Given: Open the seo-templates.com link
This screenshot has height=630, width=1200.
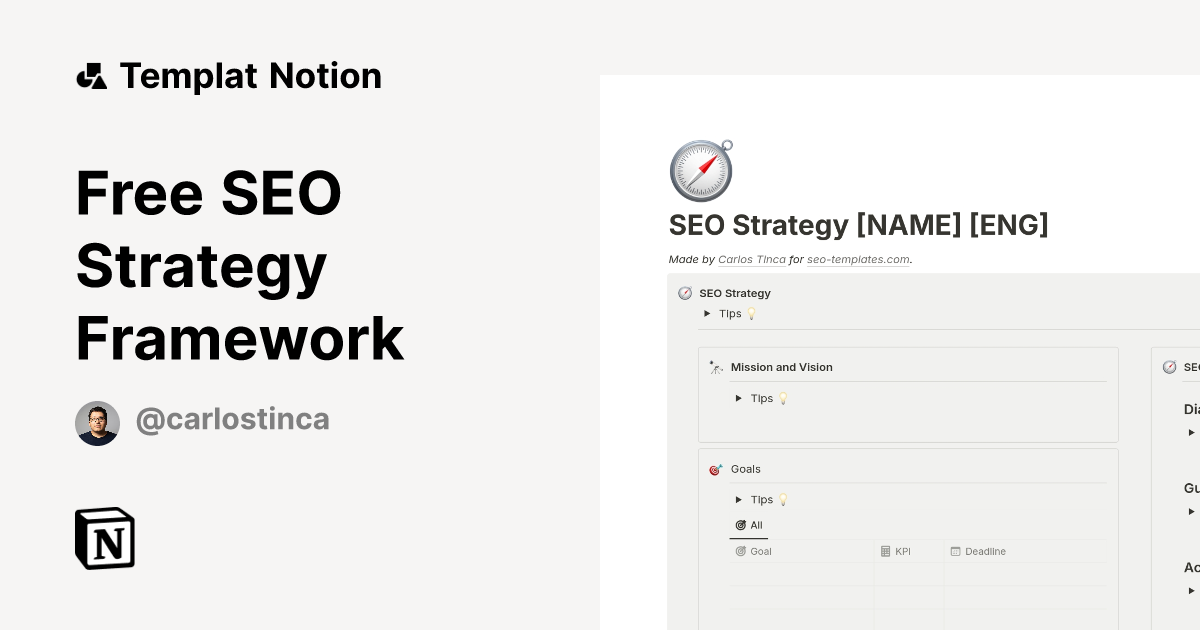Looking at the screenshot, I should point(857,259).
